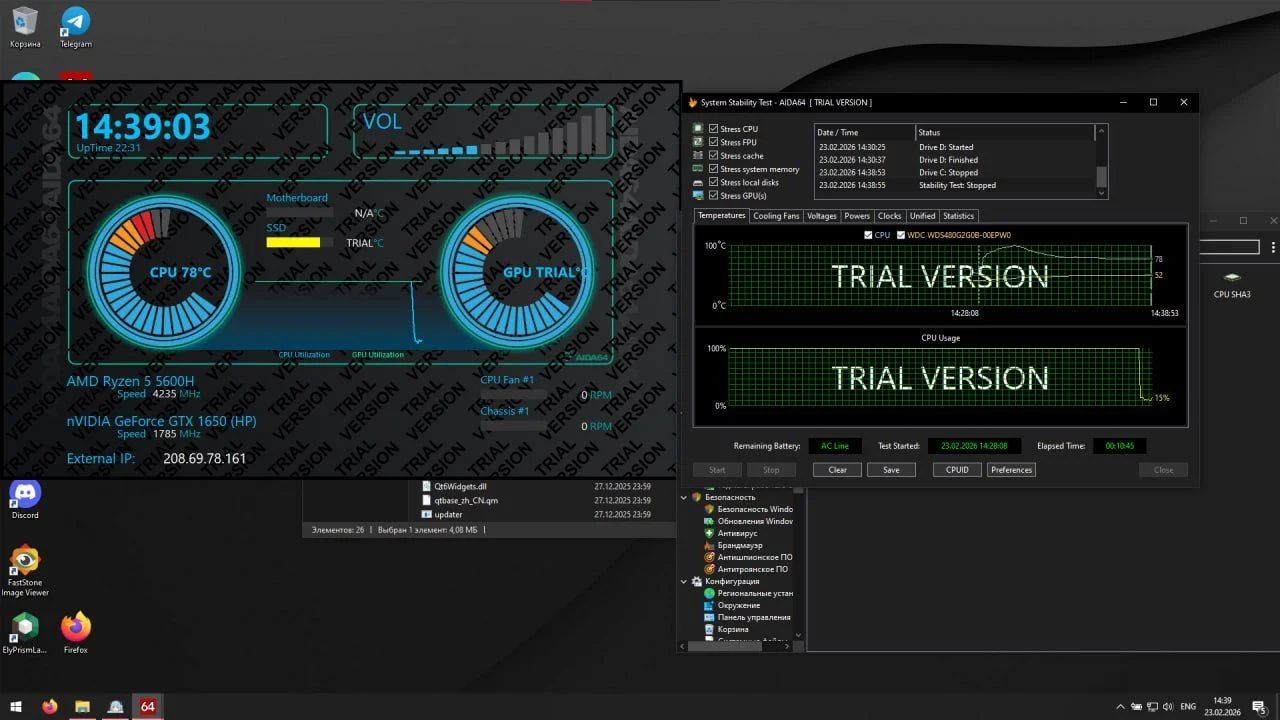Open the Preferences dialog

[x=1011, y=470]
